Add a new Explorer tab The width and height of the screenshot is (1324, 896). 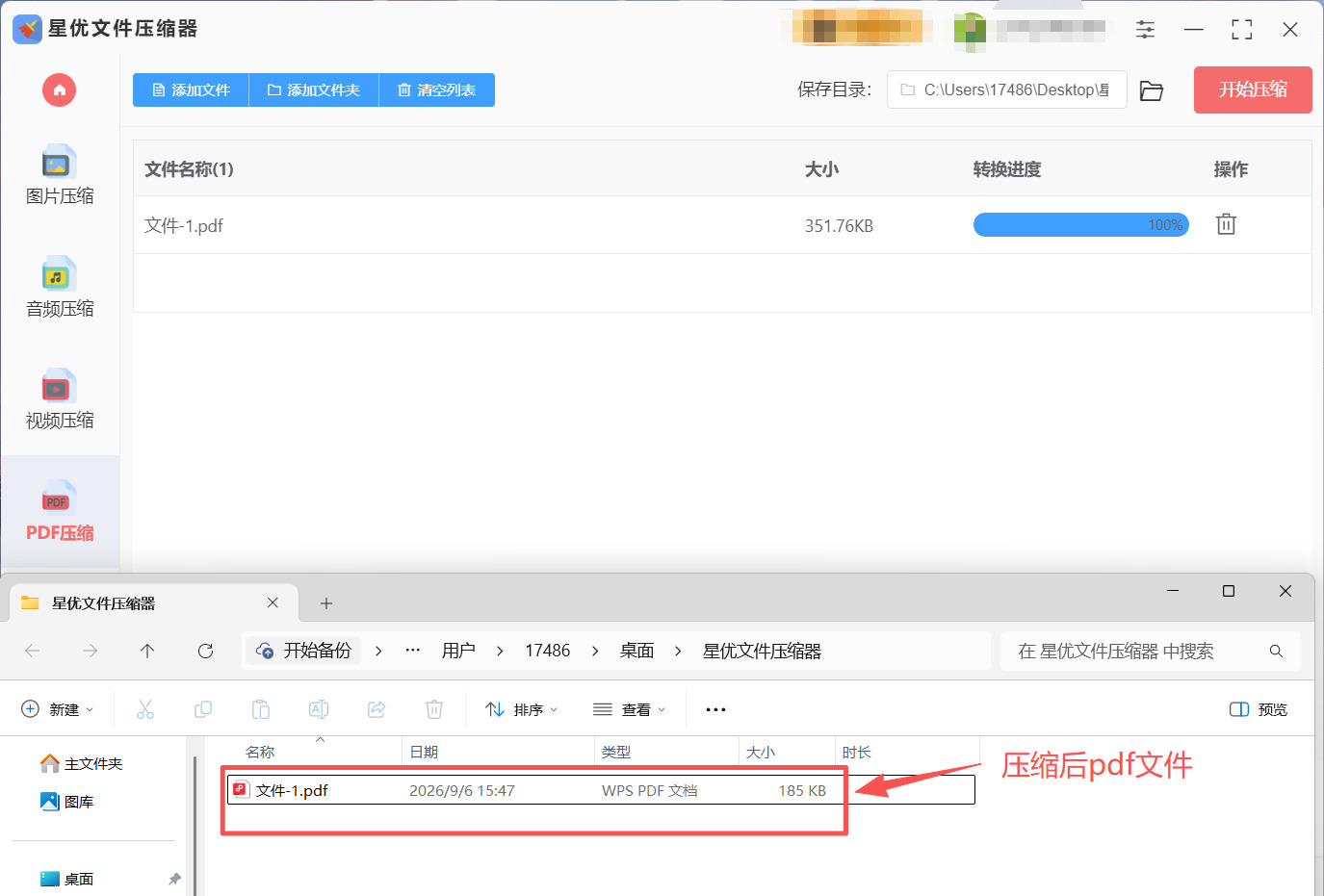326,603
